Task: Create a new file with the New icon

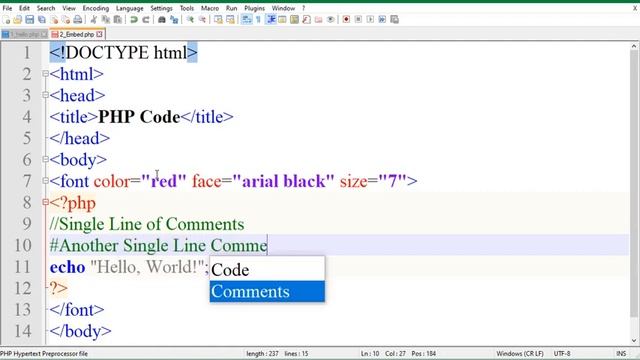Action: click(x=6, y=19)
